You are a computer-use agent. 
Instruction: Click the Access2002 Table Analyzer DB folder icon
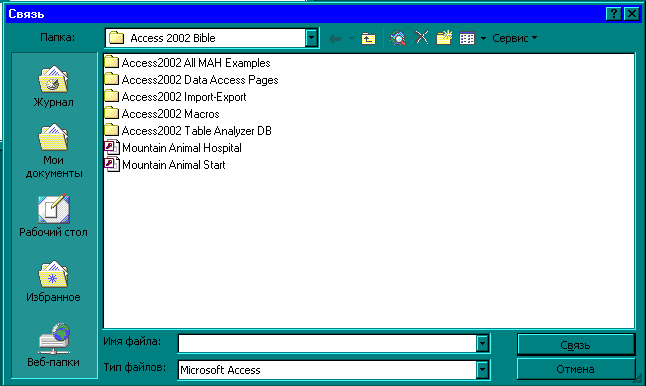(x=111, y=130)
